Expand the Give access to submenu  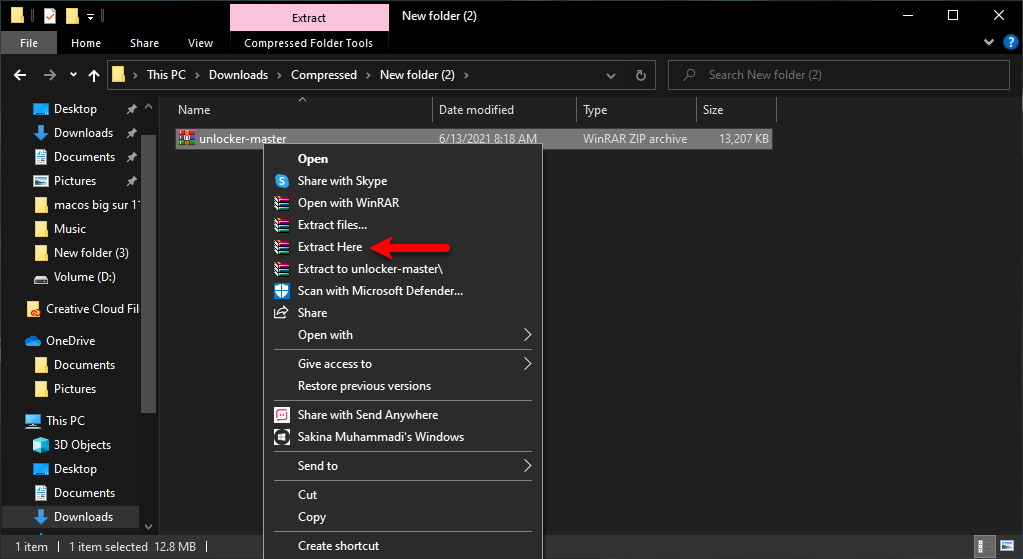point(527,363)
